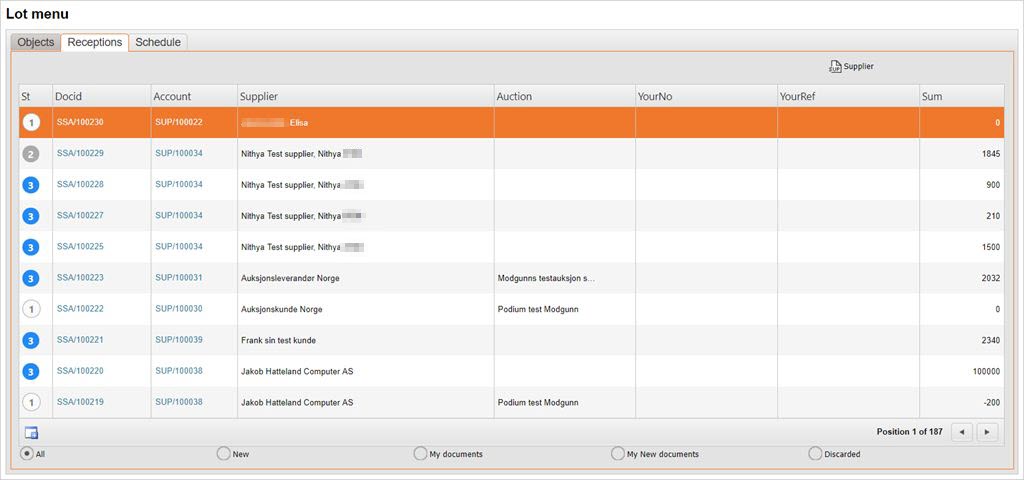The width and height of the screenshot is (1024, 480).
Task: Click the grid settings icon at bottom left
Action: point(31,432)
